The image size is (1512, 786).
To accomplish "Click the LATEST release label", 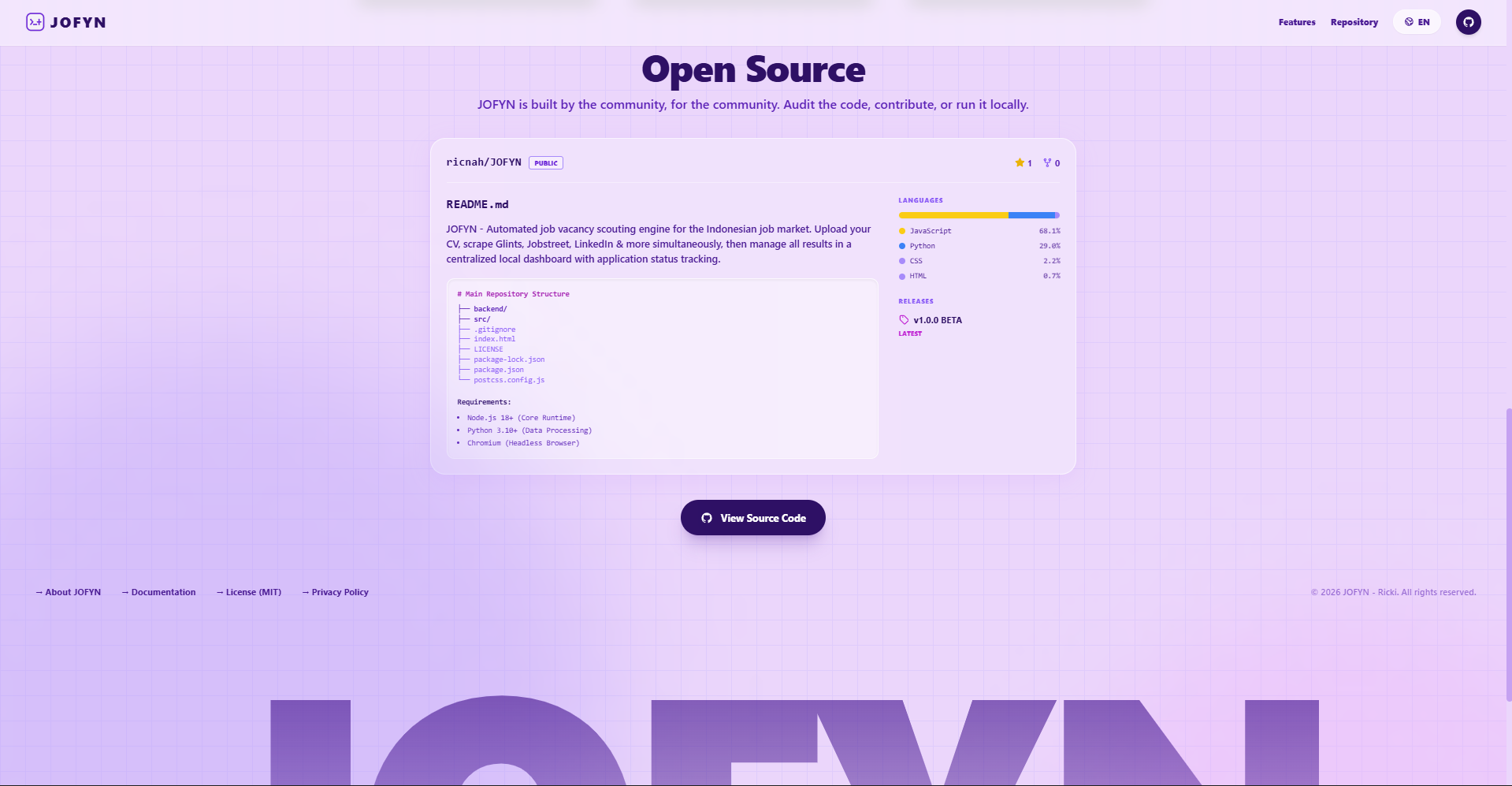I will pos(910,333).
